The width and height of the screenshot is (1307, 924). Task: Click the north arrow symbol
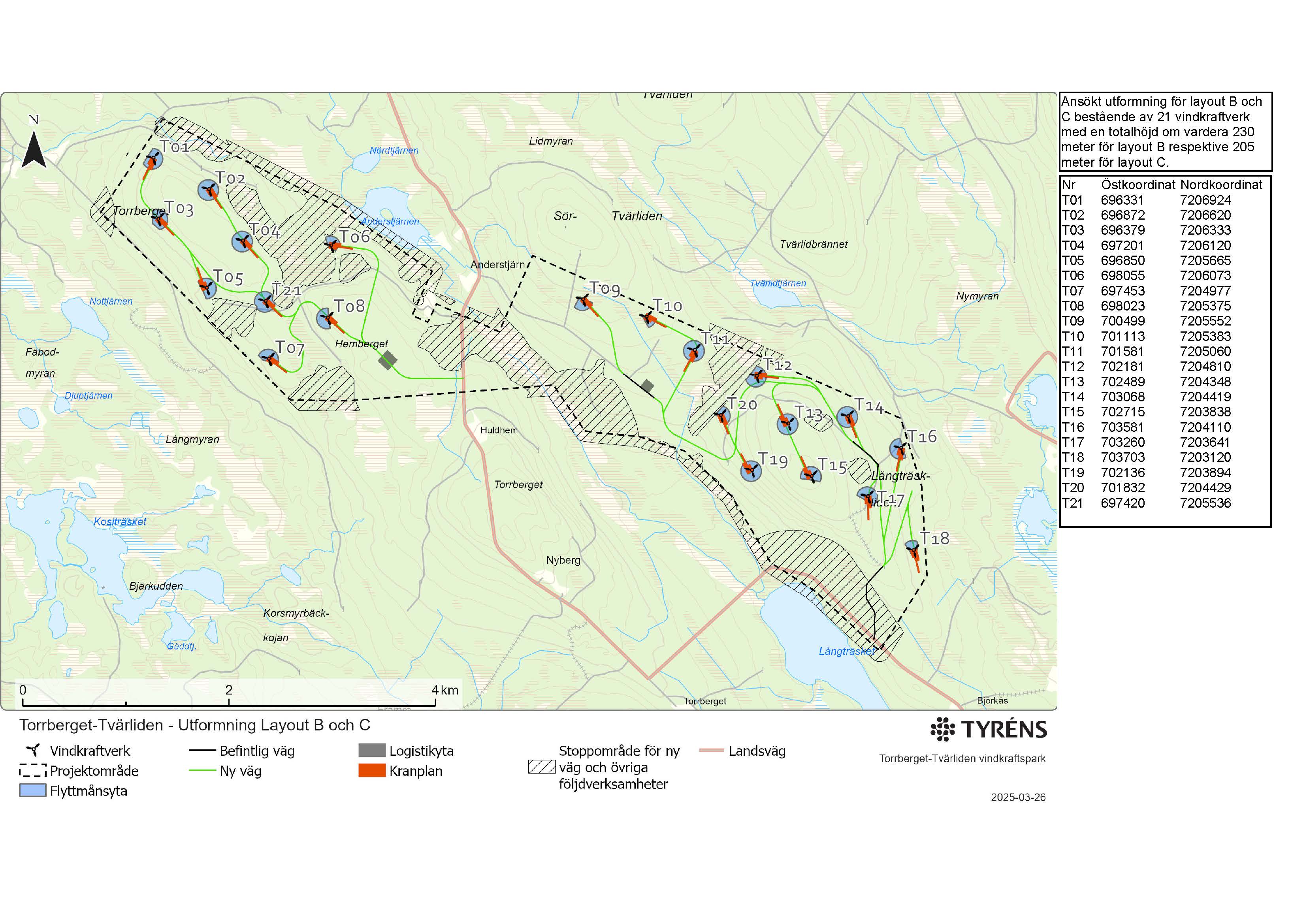[x=34, y=149]
